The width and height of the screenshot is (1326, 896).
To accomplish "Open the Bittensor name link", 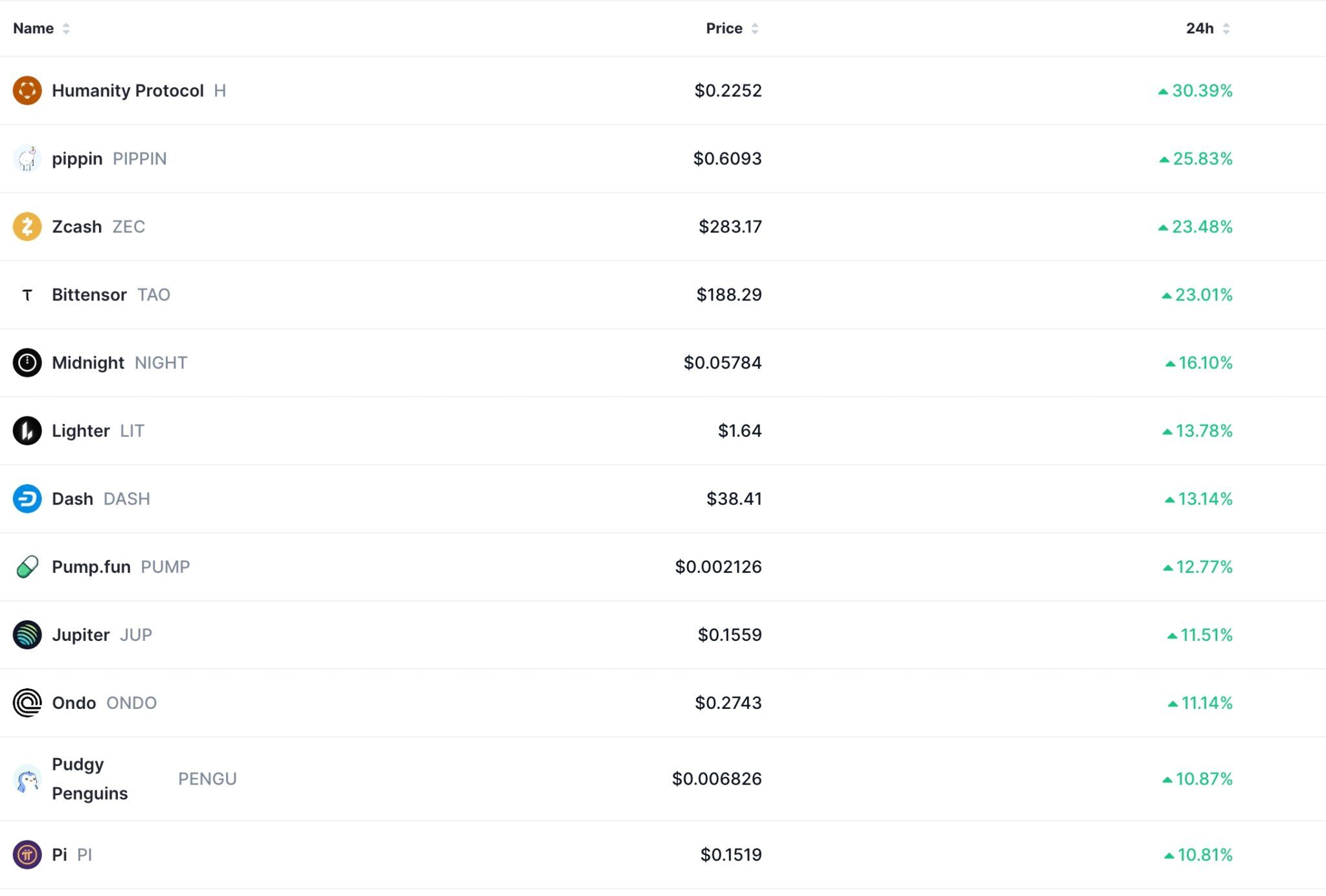I will pos(89,295).
